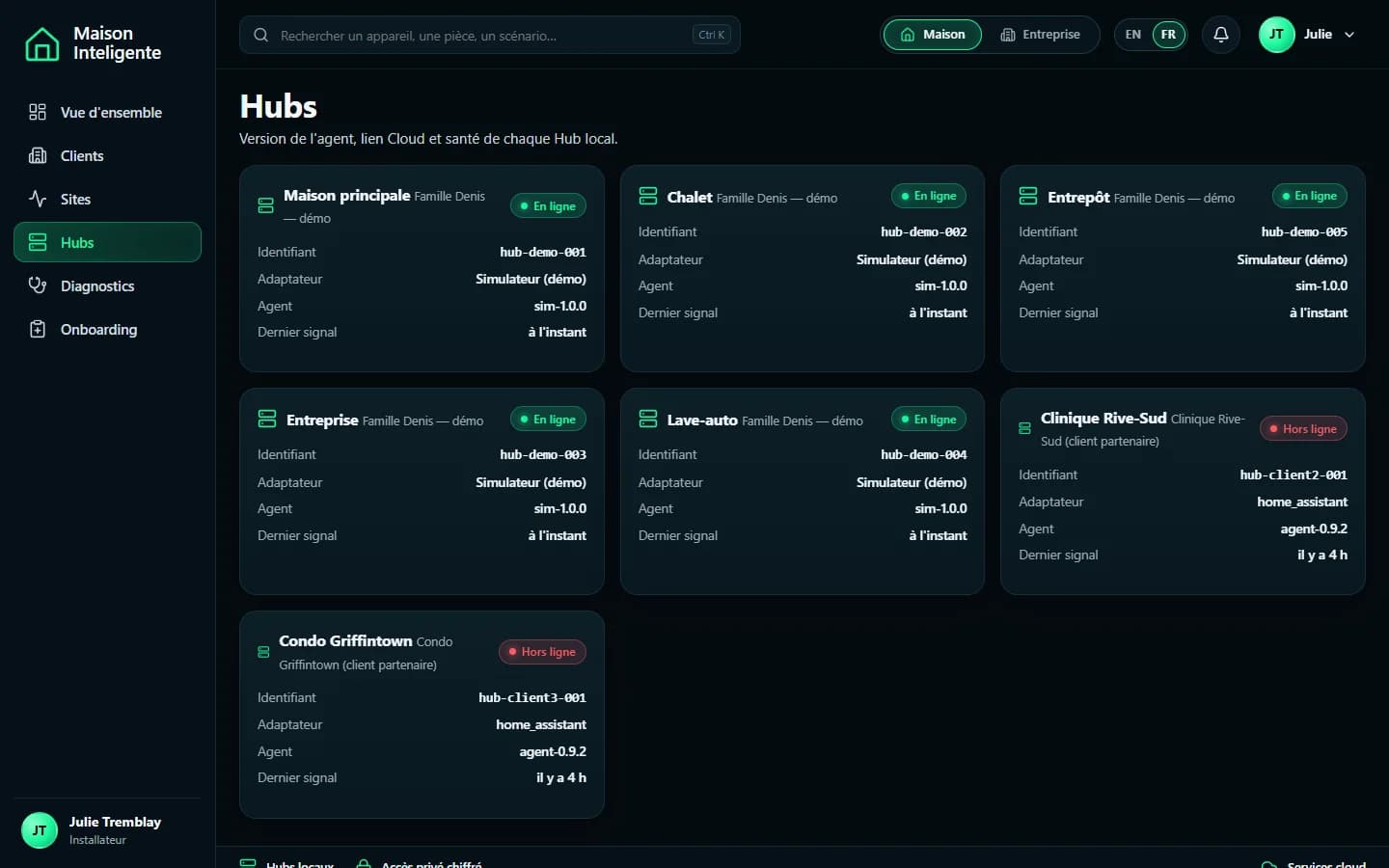This screenshot has height=868, width=1389.
Task: Click agent-0.9.2 in Clinique Rive-Sud card
Action: click(x=1314, y=529)
